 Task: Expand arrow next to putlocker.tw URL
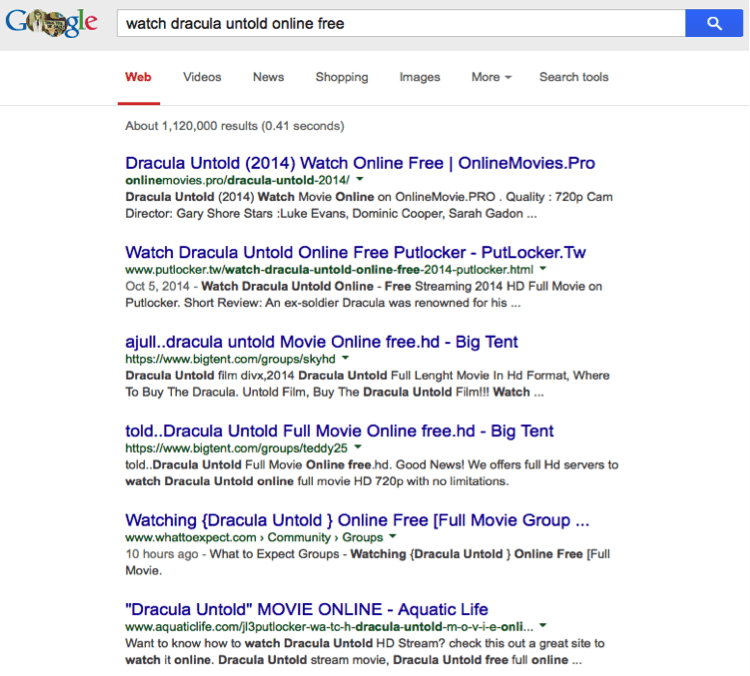coord(543,269)
